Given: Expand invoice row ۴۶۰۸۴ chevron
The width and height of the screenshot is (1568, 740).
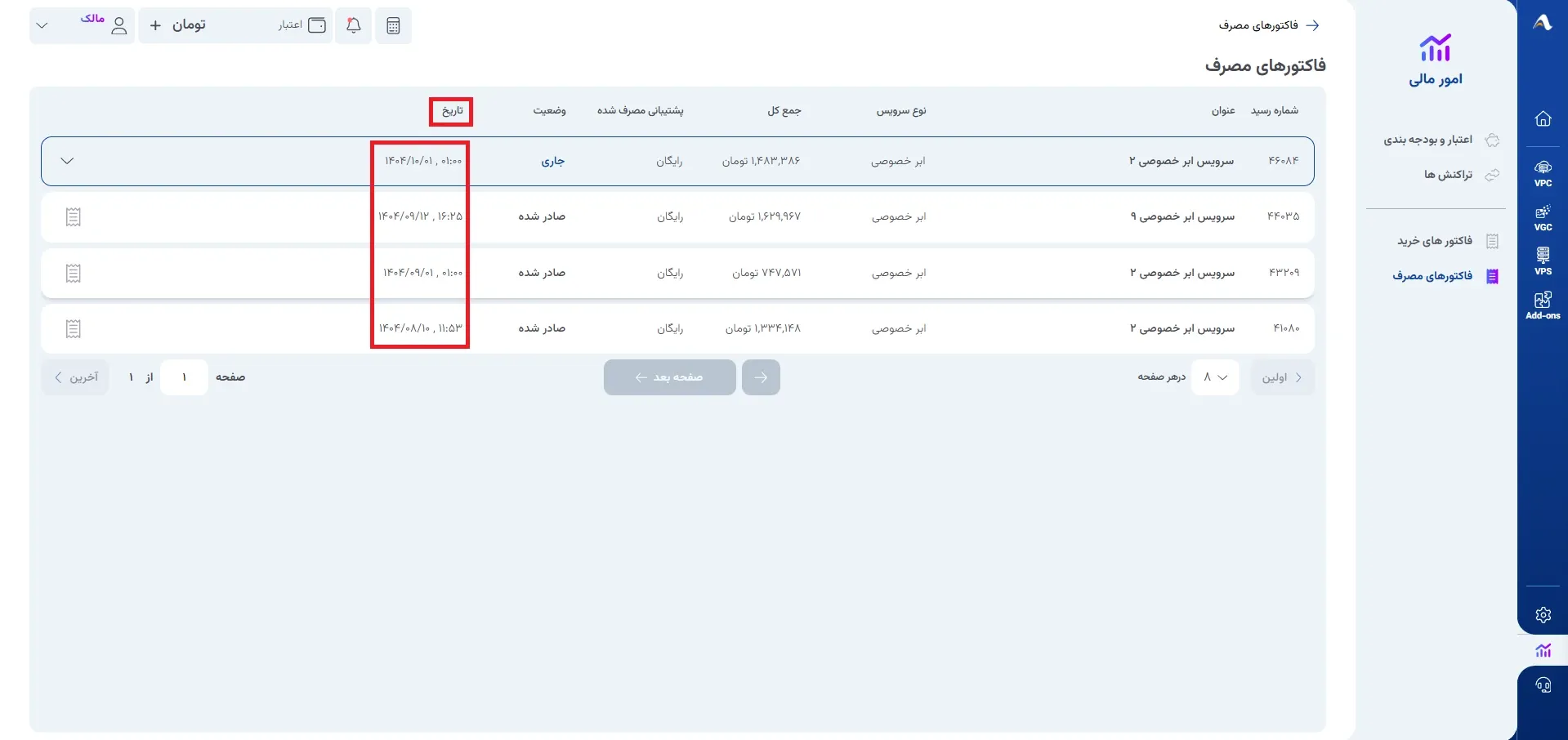Looking at the screenshot, I should point(68,161).
